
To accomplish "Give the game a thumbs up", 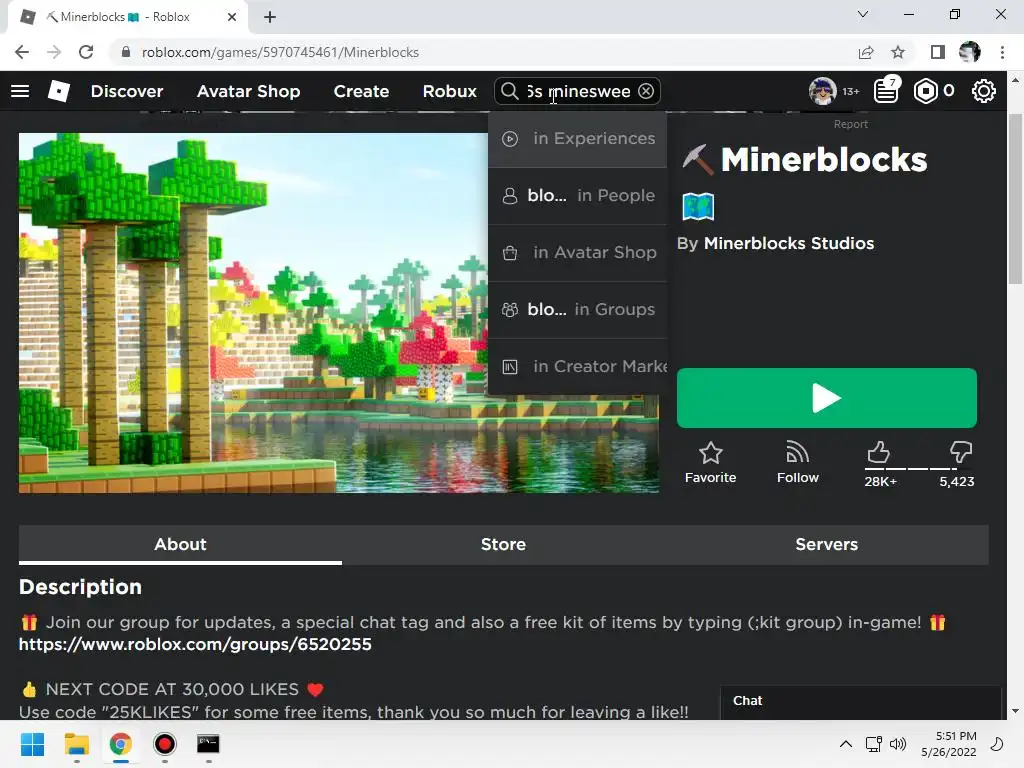I will click(x=879, y=452).
